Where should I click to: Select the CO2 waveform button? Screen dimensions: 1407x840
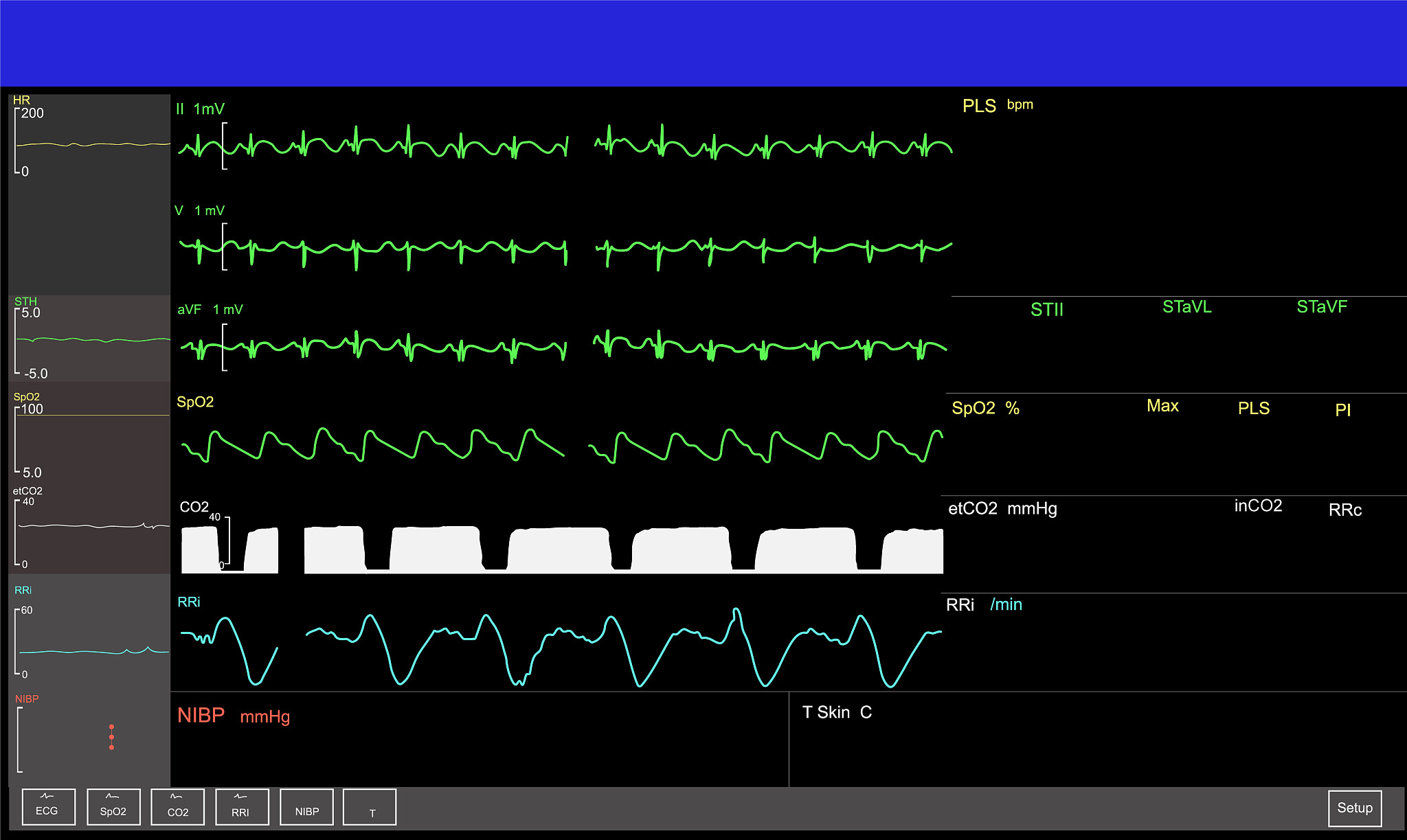(x=177, y=806)
